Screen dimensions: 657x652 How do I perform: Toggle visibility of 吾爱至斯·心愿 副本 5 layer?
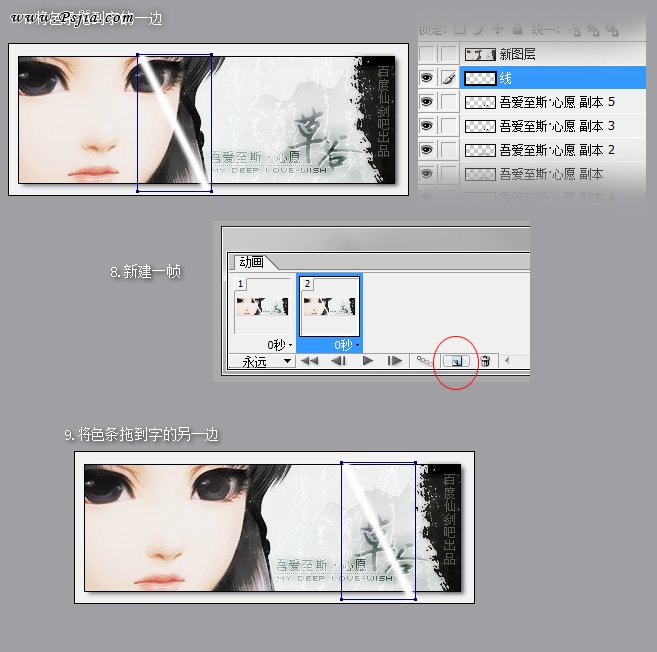coord(428,101)
